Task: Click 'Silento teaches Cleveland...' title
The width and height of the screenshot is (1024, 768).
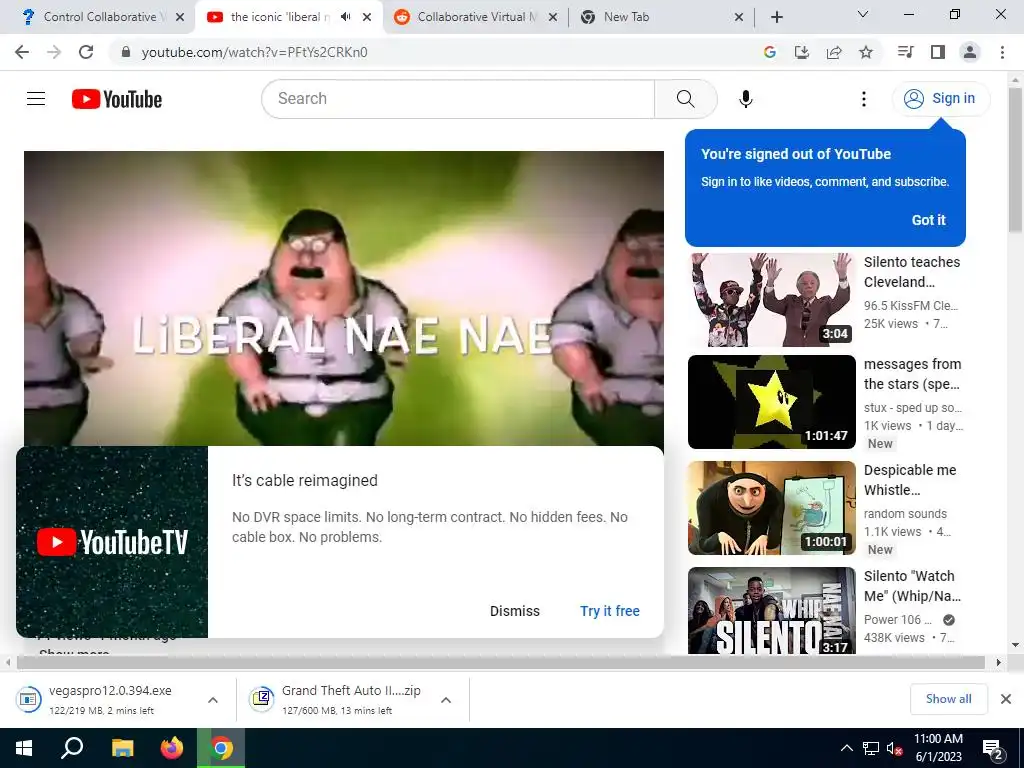Action: pos(912,272)
